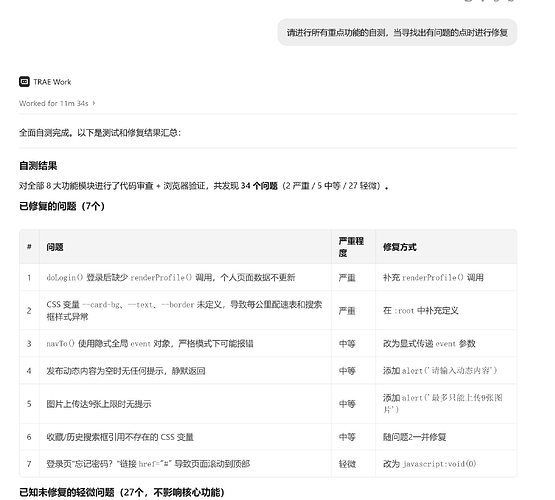Select row 2 CSS 变量 issue text

[x=184, y=310]
